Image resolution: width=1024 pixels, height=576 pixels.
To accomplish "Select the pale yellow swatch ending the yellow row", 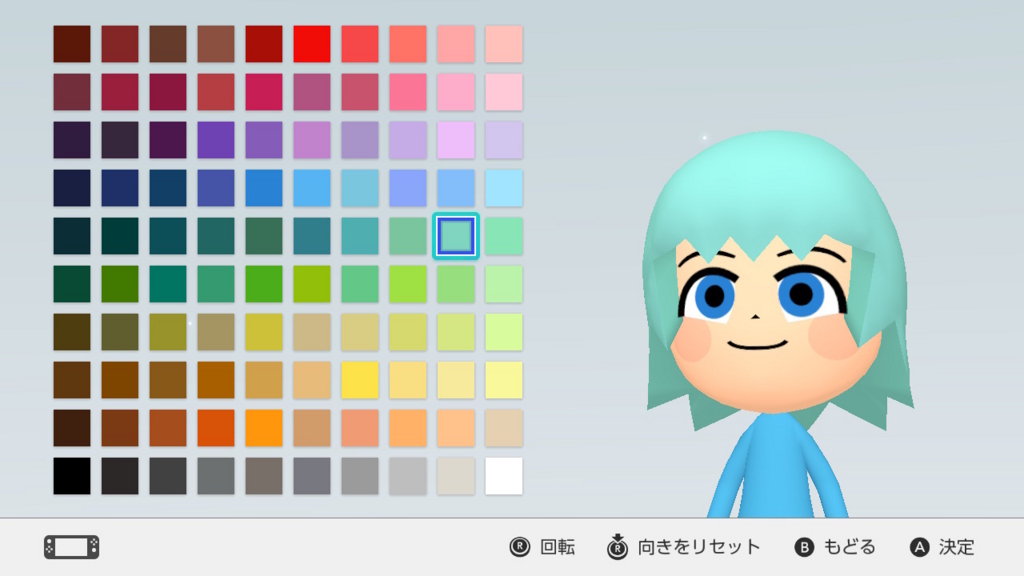I will (x=504, y=380).
